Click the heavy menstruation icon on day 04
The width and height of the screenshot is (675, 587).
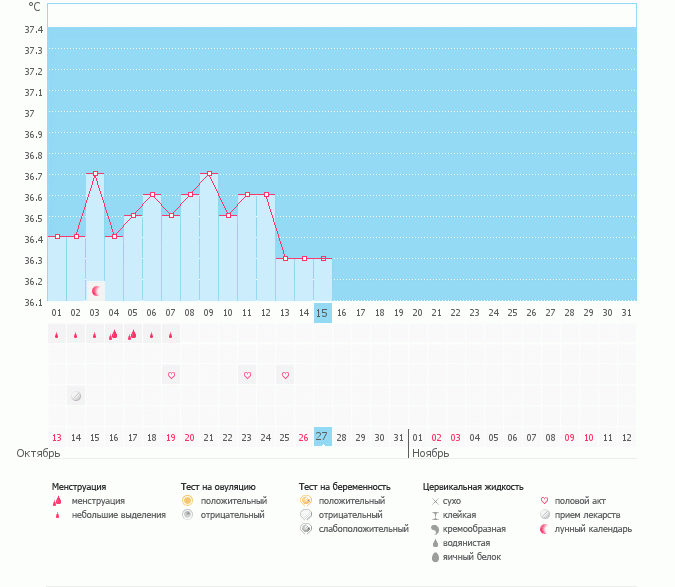pyautogui.click(x=114, y=335)
